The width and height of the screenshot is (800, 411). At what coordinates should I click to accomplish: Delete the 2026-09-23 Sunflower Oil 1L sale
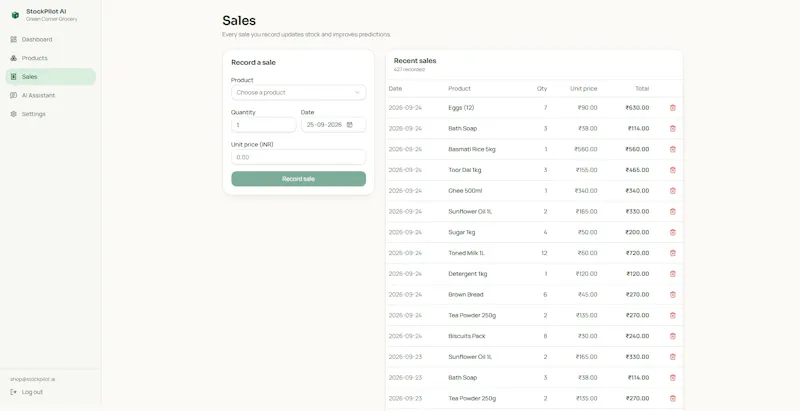point(672,357)
